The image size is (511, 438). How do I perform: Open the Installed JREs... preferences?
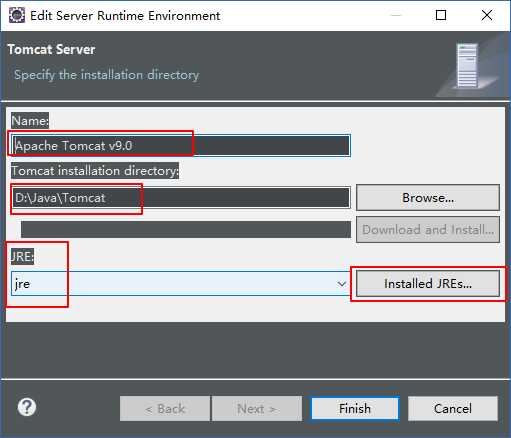428,284
